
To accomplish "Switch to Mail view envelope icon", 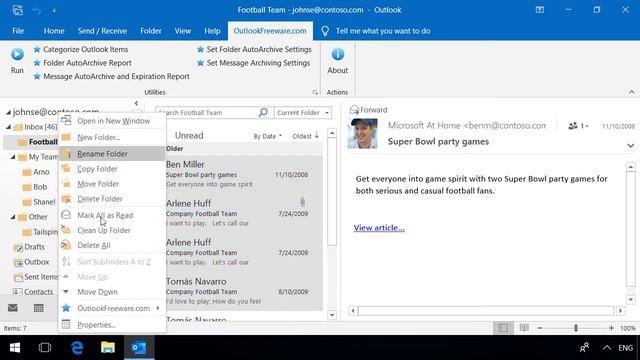I will coord(13,308).
